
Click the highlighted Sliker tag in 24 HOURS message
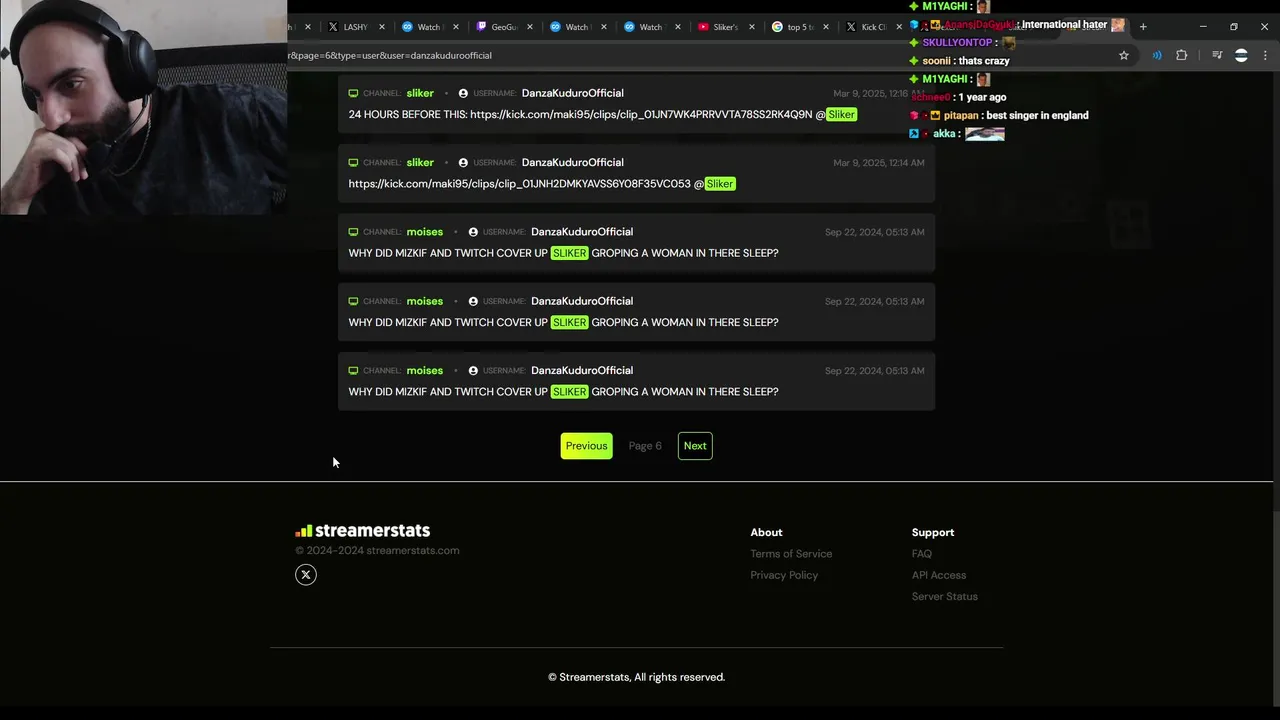point(842,115)
